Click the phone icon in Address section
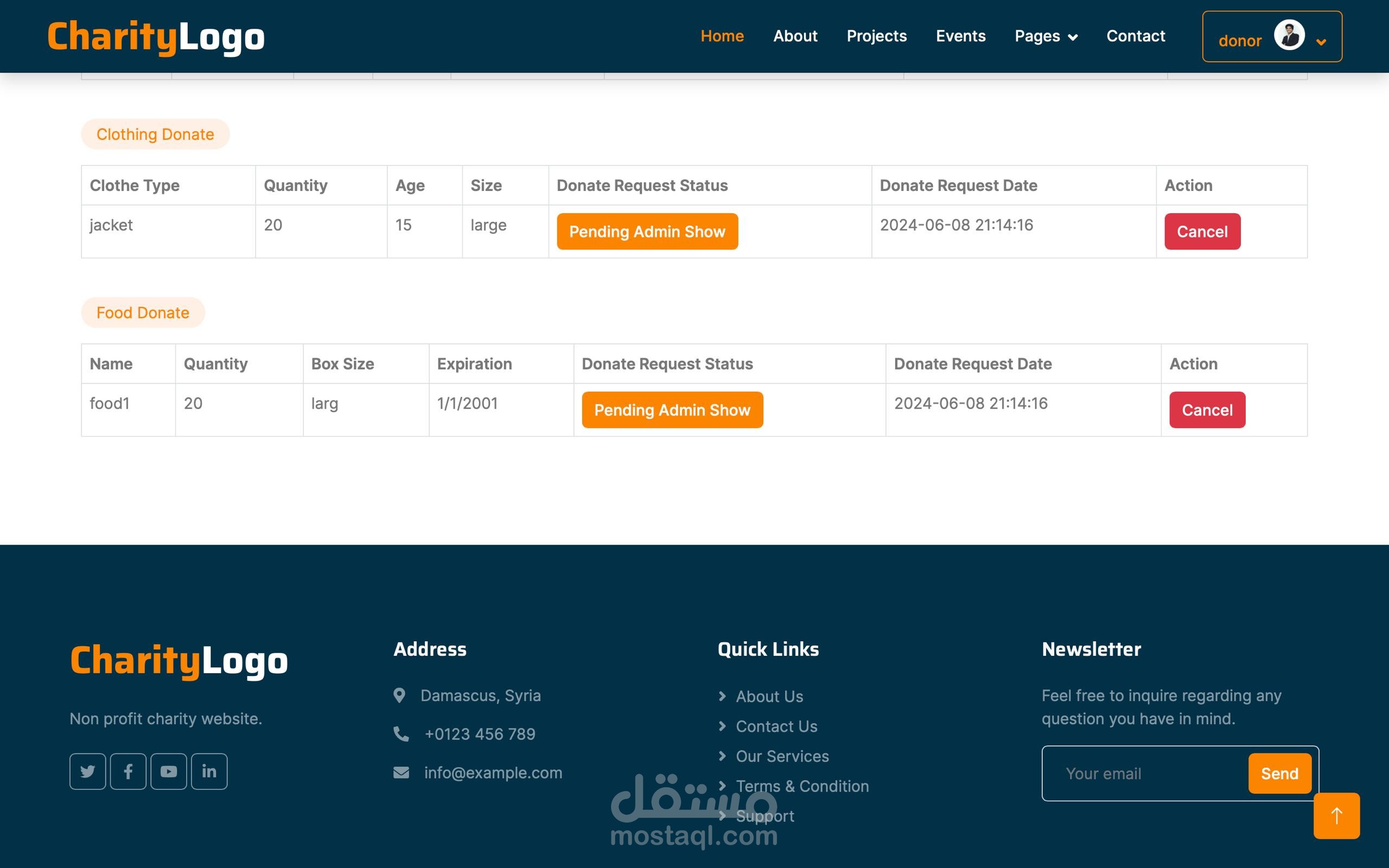 tap(401, 733)
